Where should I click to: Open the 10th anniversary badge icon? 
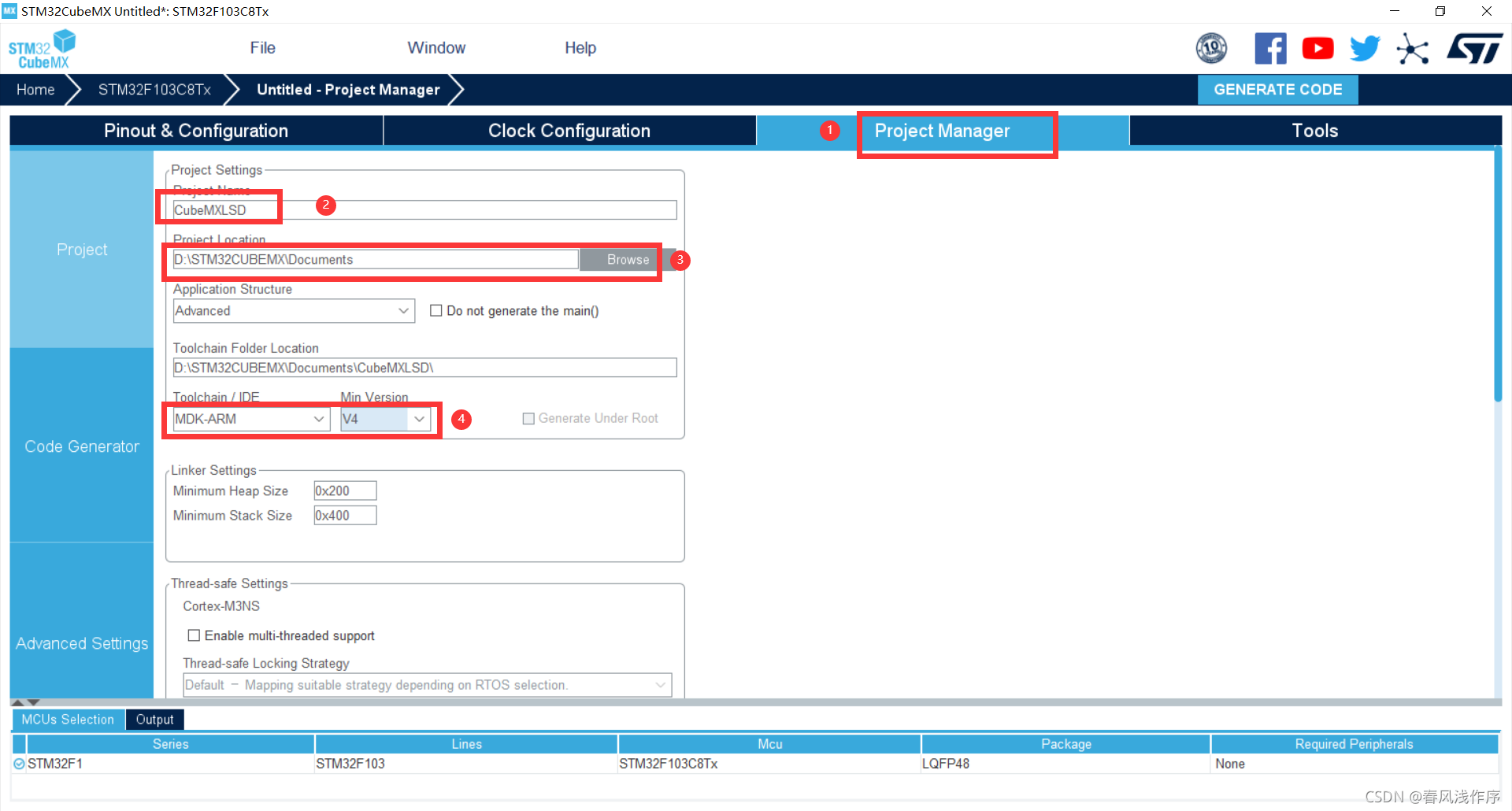point(1211,49)
